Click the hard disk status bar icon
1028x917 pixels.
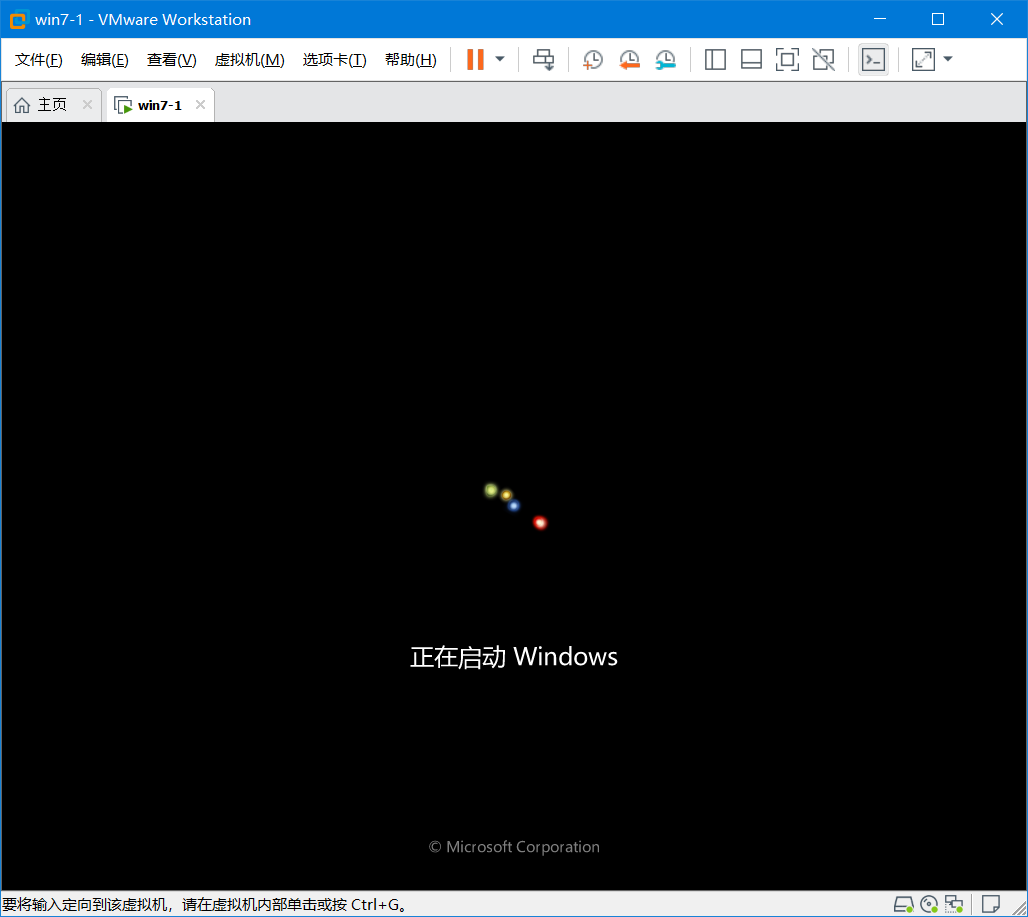904,905
